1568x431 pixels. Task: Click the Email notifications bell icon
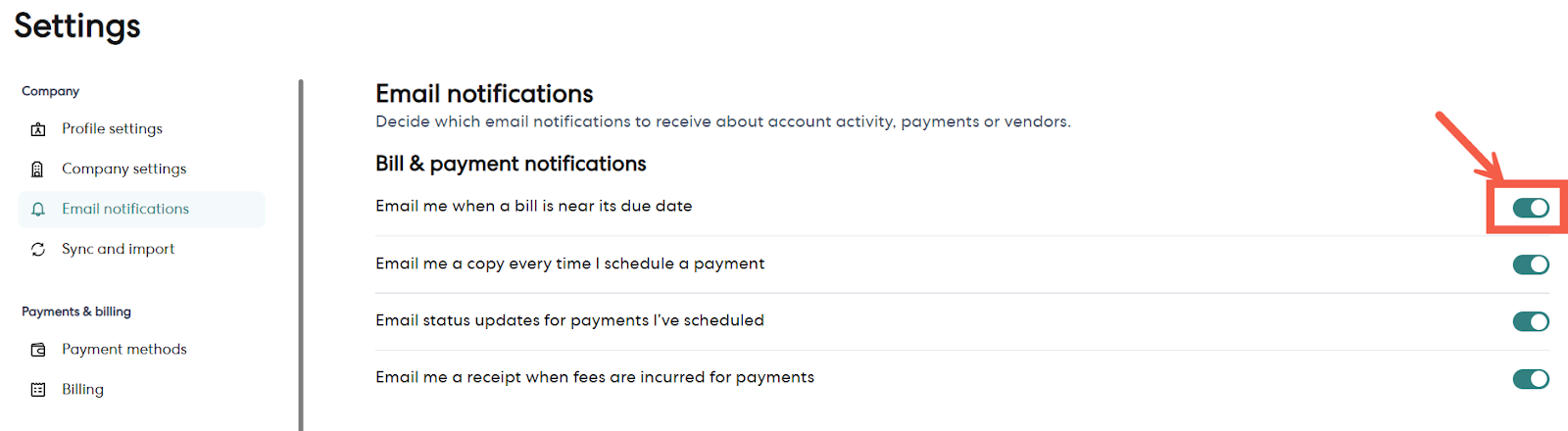coord(38,210)
